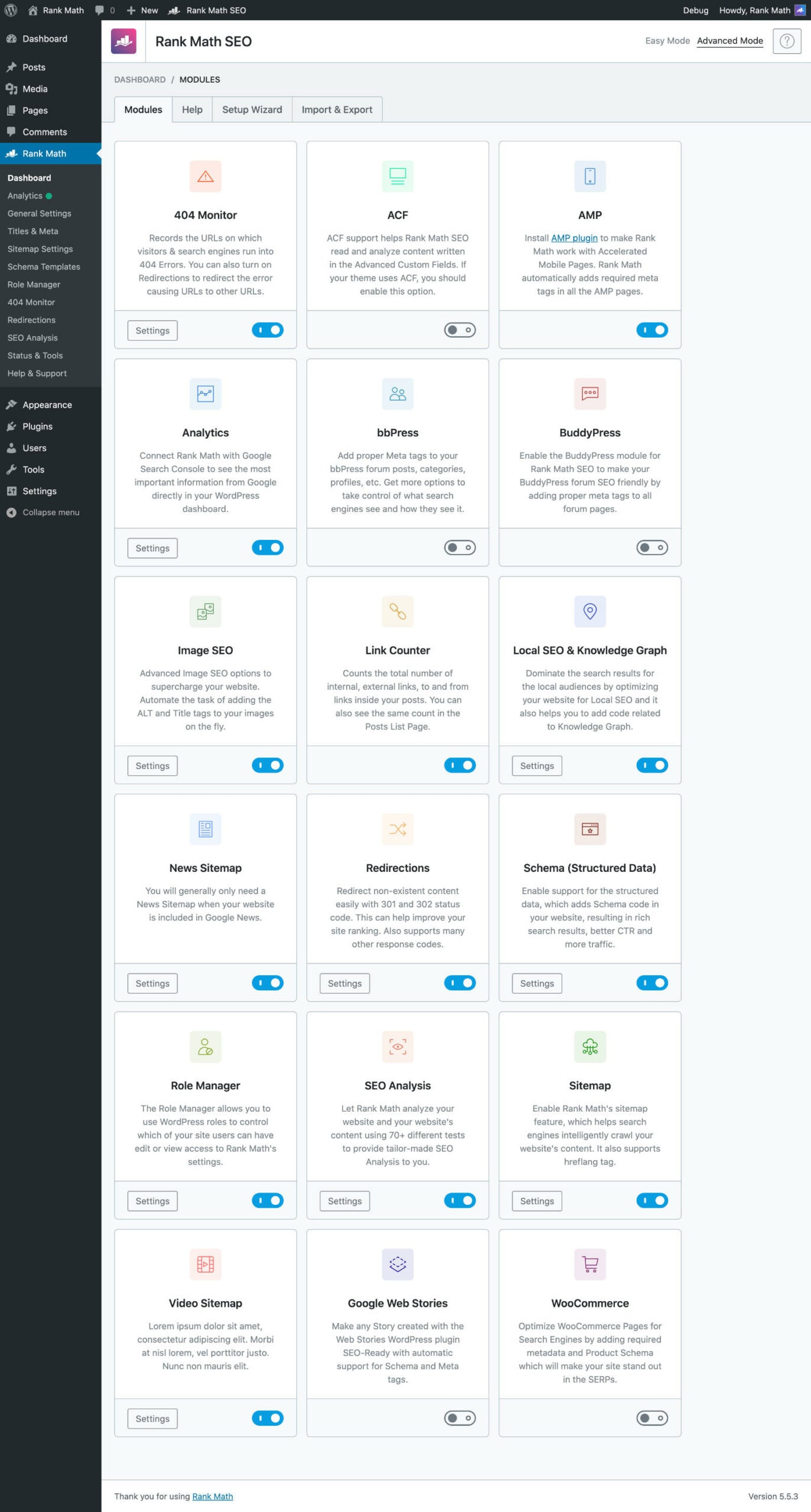This screenshot has width=811, height=1512.
Task: Switch to Easy Mode
Action: (x=667, y=41)
